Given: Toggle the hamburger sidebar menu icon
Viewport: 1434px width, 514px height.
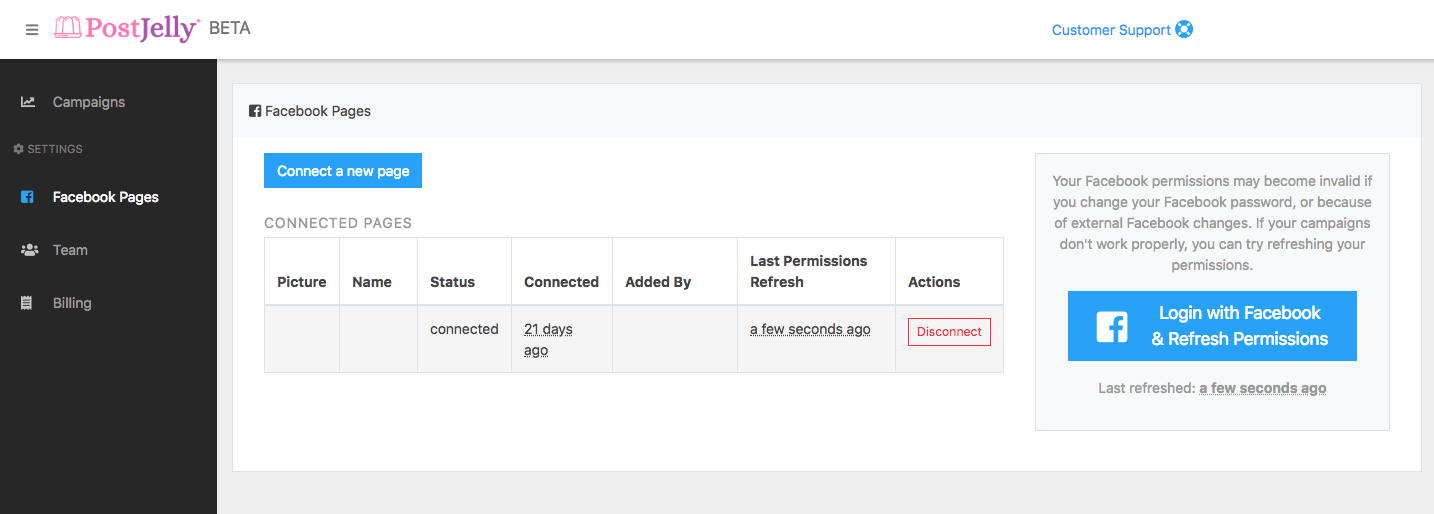Looking at the screenshot, I should 32,30.
